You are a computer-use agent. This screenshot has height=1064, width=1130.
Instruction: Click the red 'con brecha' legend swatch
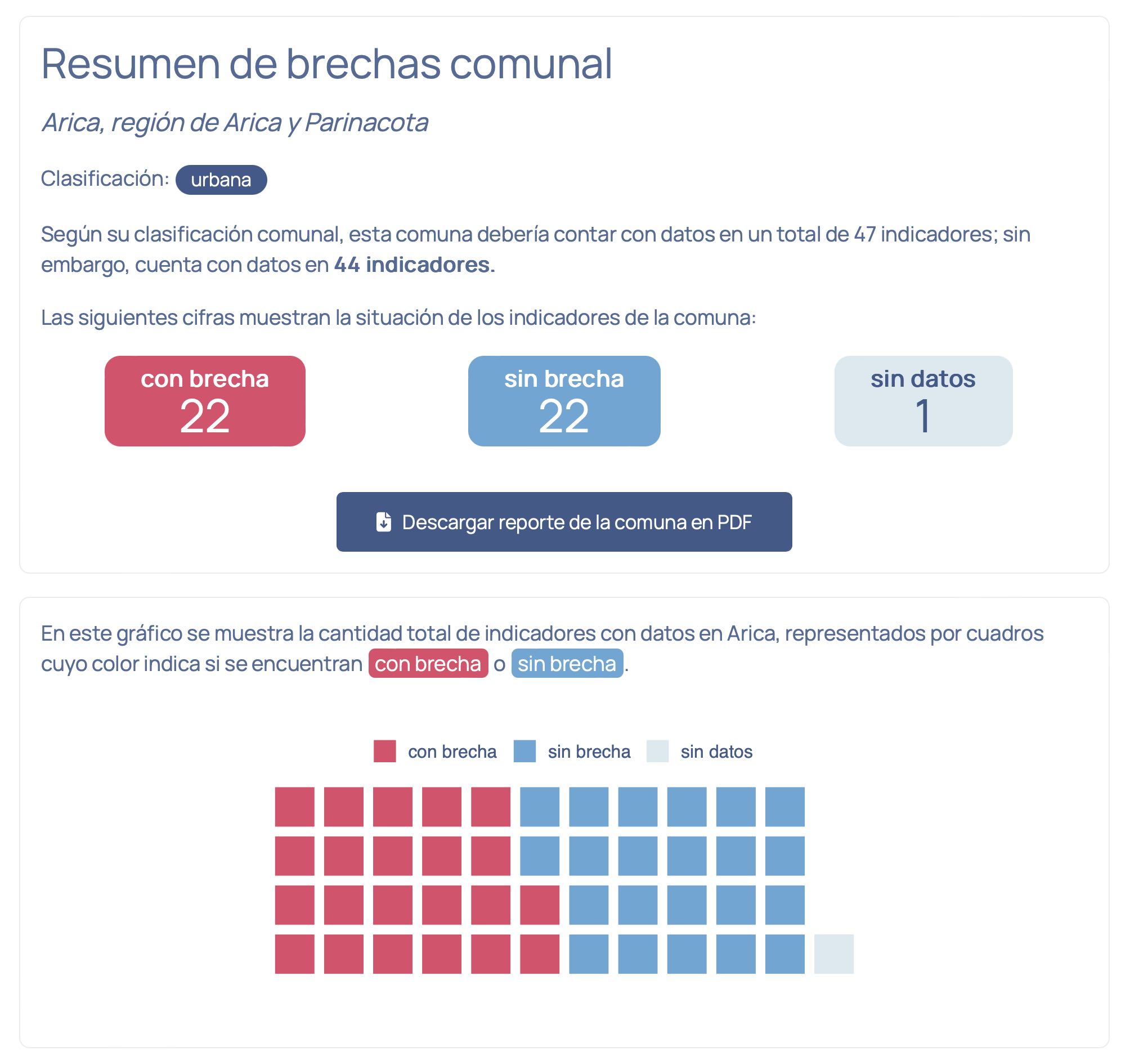385,750
